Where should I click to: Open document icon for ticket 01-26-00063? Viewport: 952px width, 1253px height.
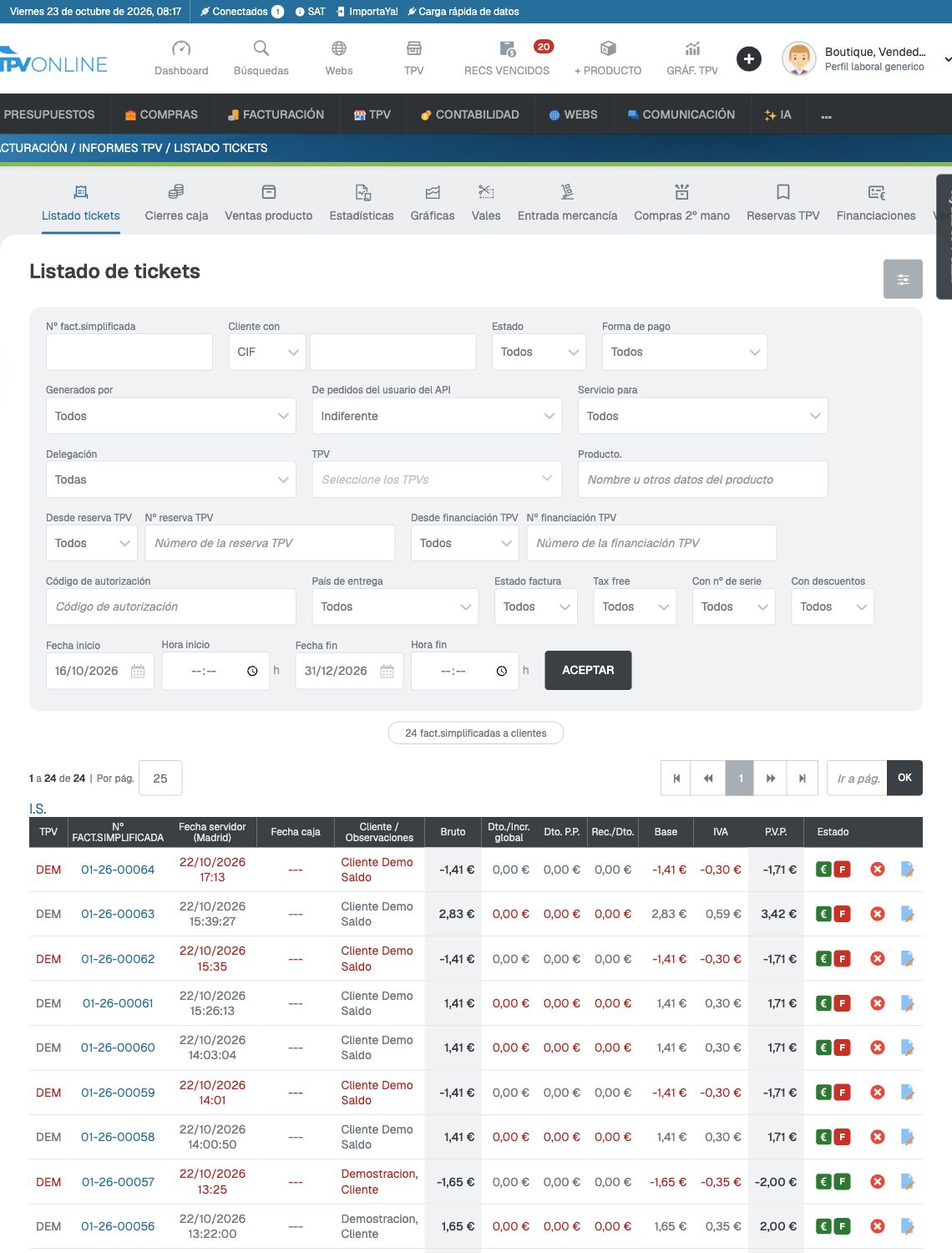pyautogui.click(x=908, y=914)
